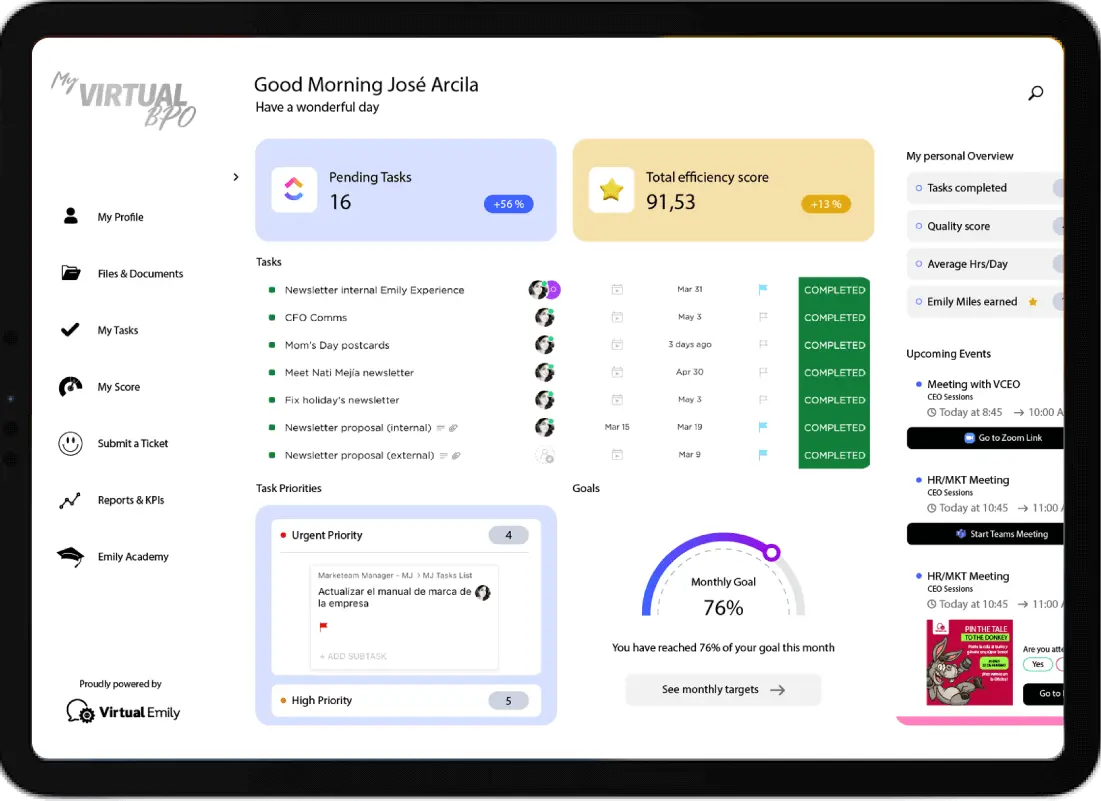Click Go to Zoom Link button

point(985,438)
